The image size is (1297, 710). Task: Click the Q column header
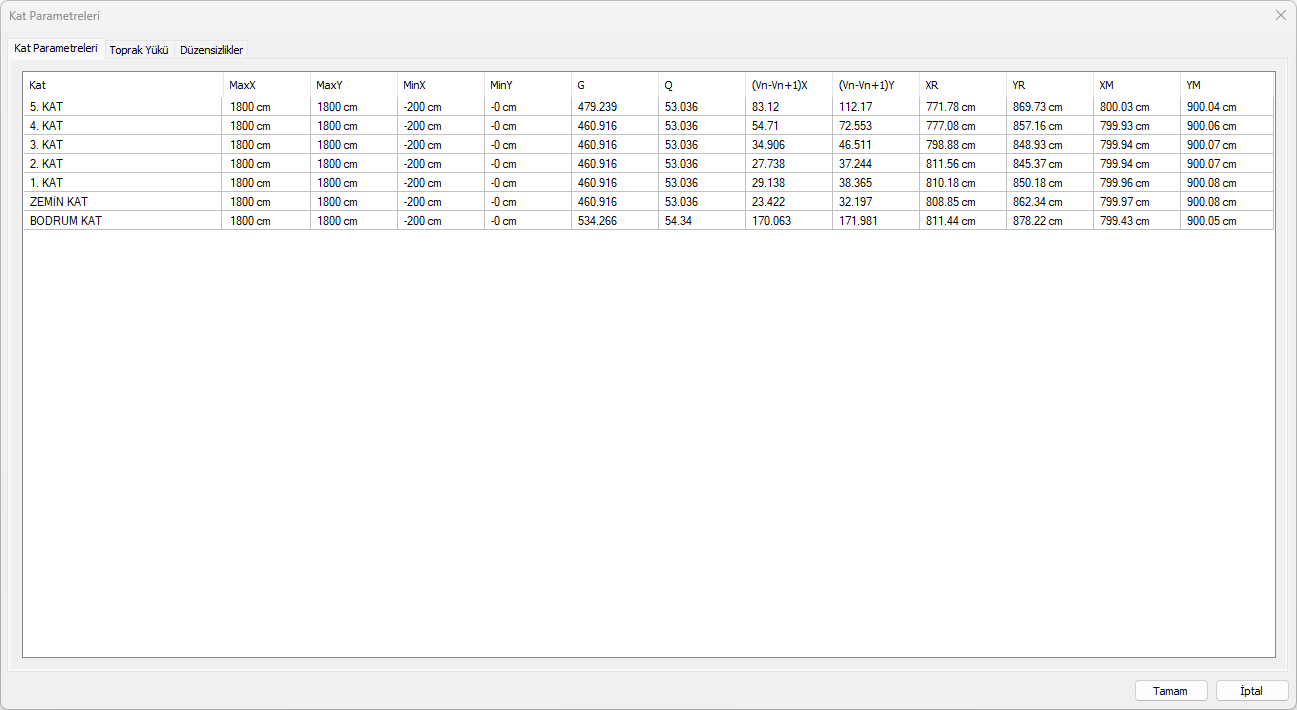(701, 85)
